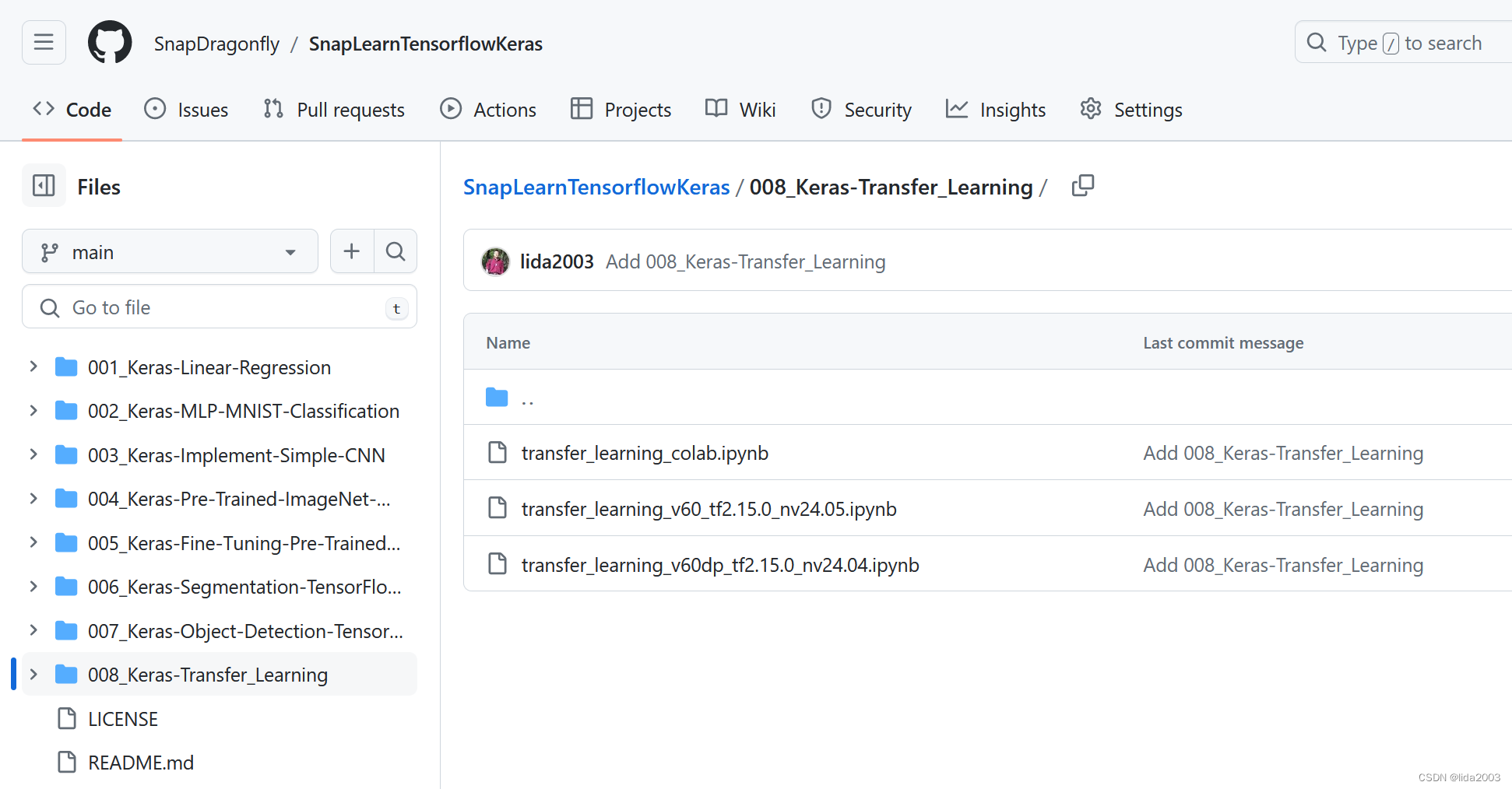Click SnapLearnTensorflowKeras breadcrumb link

596,187
